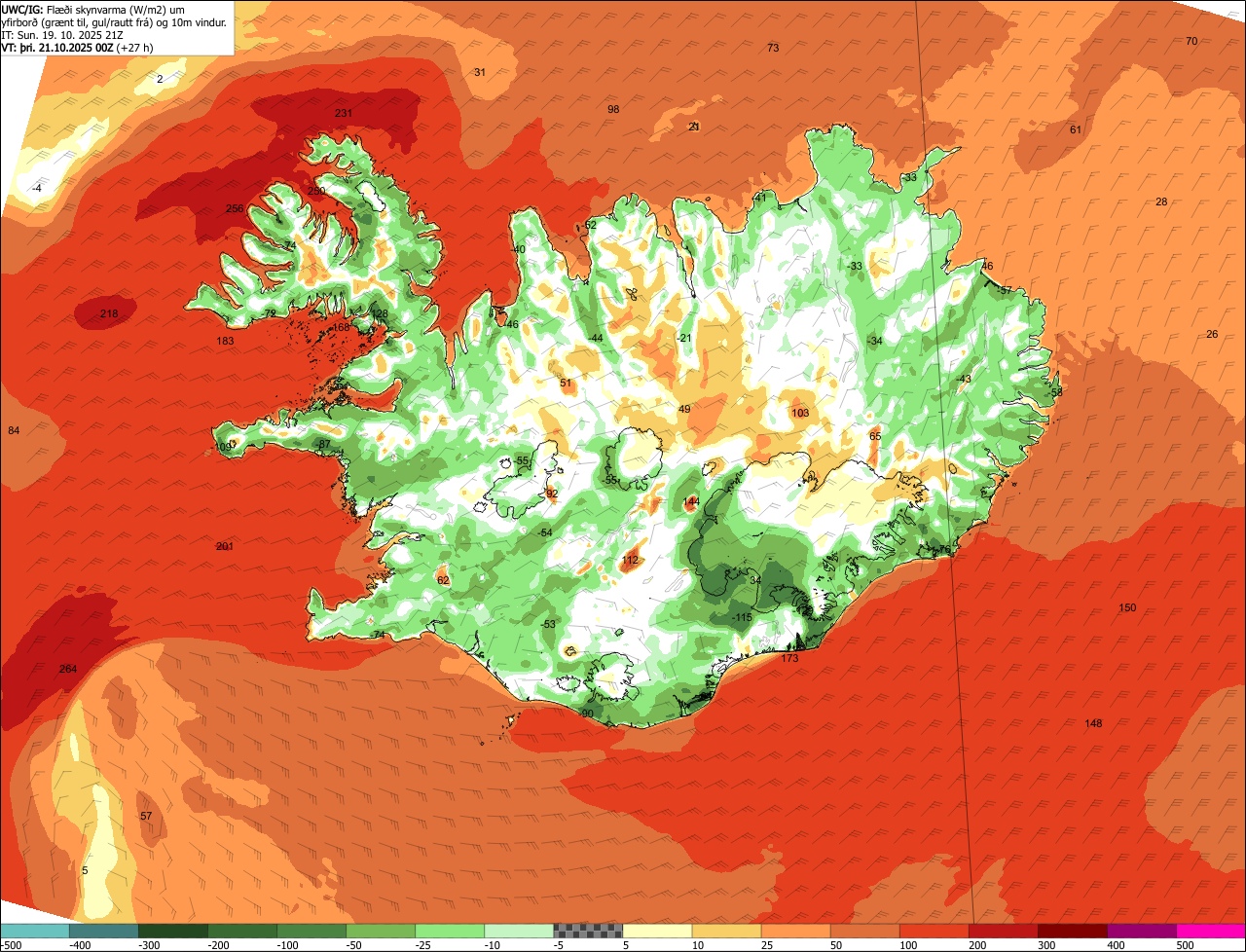Screen dimensions: 1246x952
Task: Click the map value 183
Action: [x=226, y=341]
